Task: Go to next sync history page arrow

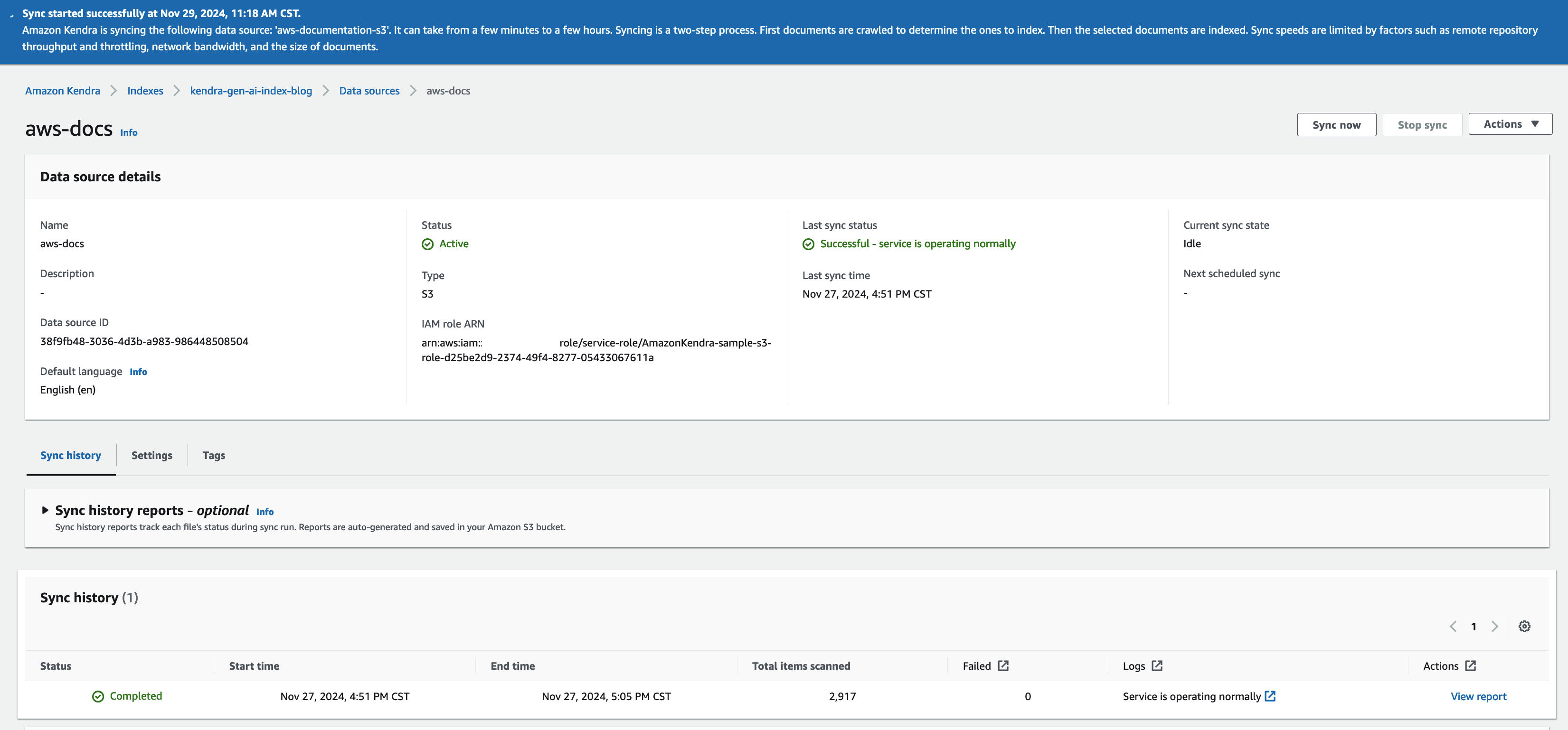Action: [x=1495, y=626]
